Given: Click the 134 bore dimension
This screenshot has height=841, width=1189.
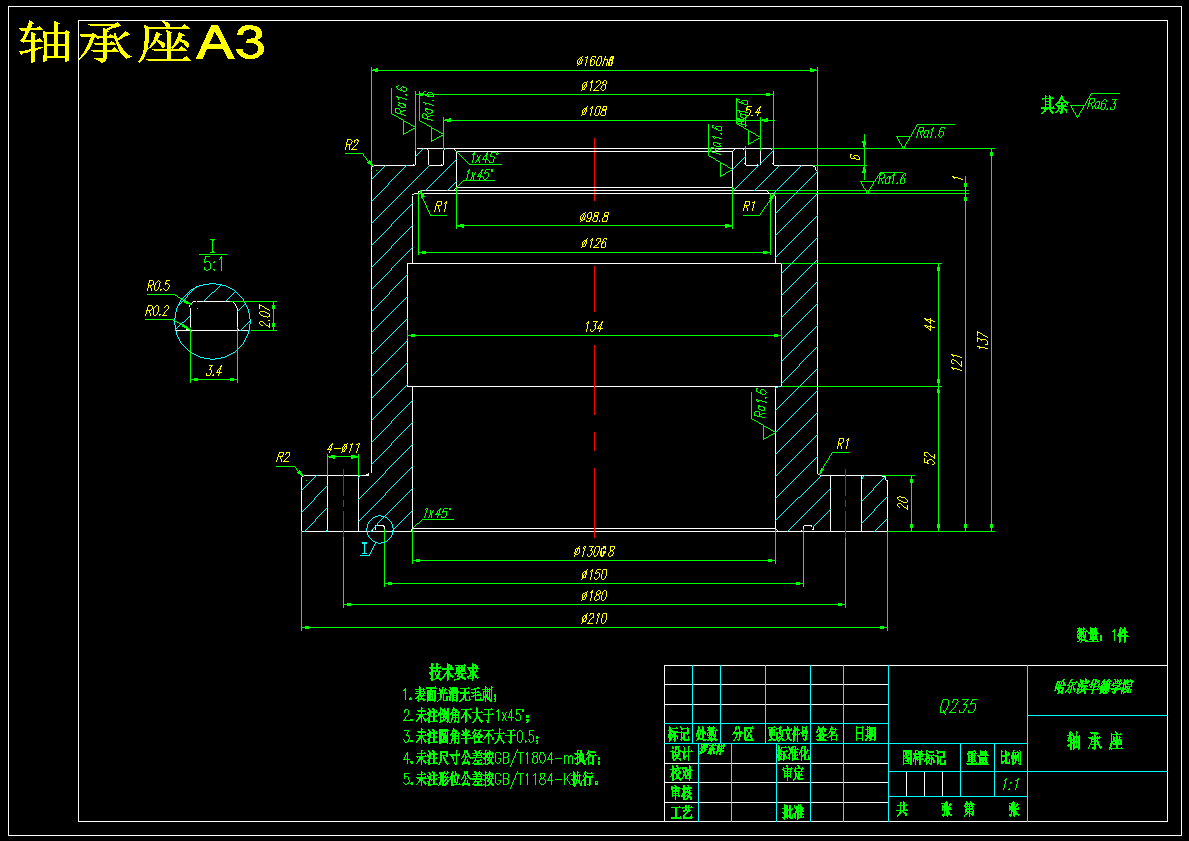Looking at the screenshot, I should click(594, 327).
